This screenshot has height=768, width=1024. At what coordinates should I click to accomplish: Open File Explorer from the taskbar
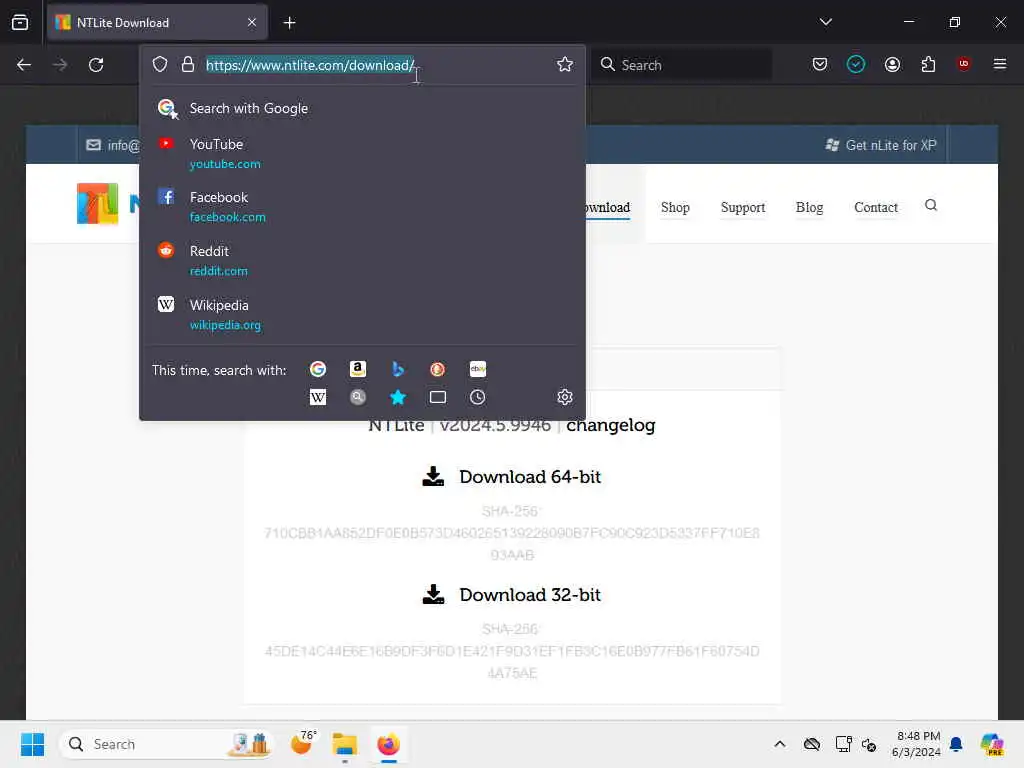pos(344,744)
